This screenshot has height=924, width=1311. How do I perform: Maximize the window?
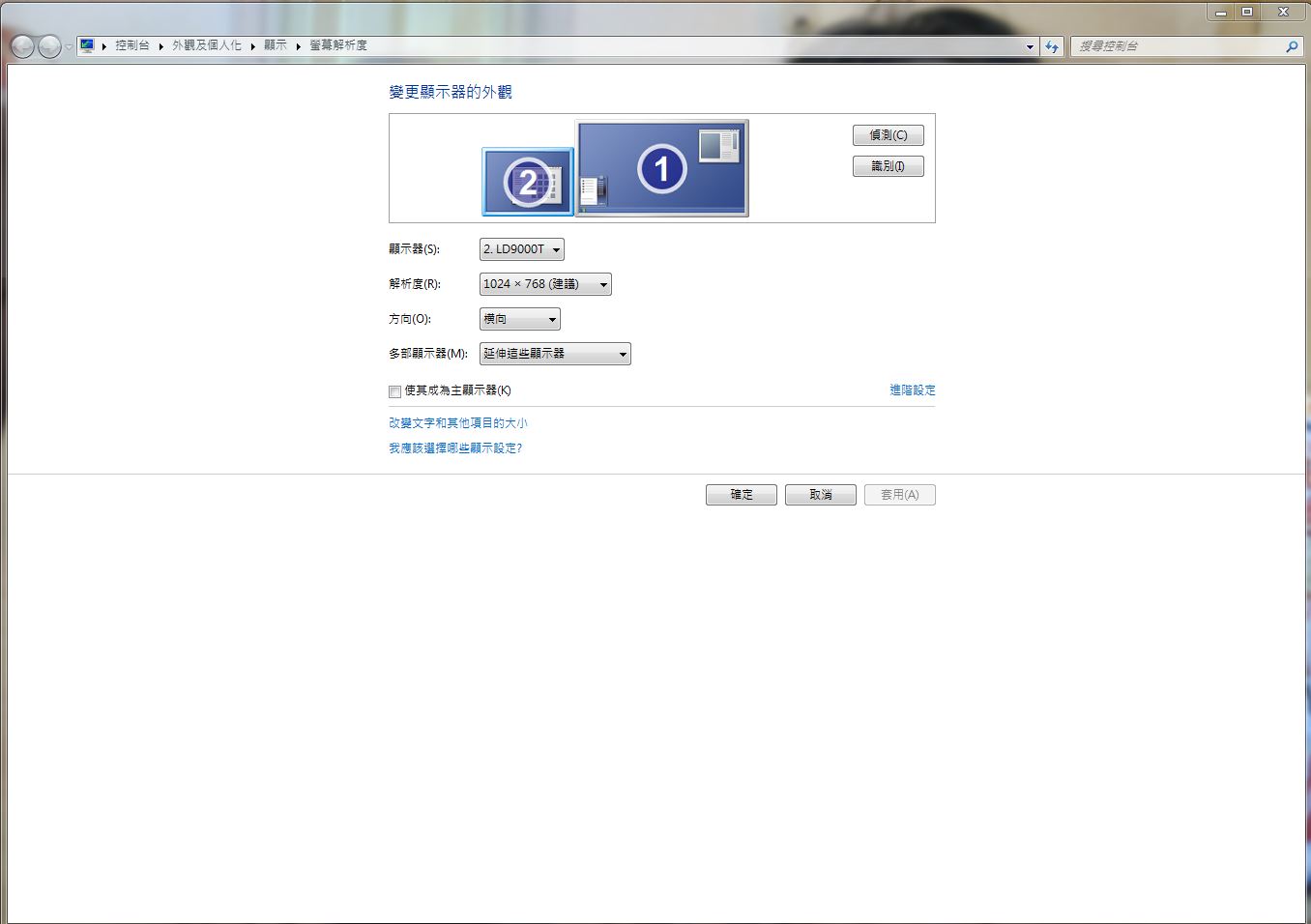point(1247,12)
